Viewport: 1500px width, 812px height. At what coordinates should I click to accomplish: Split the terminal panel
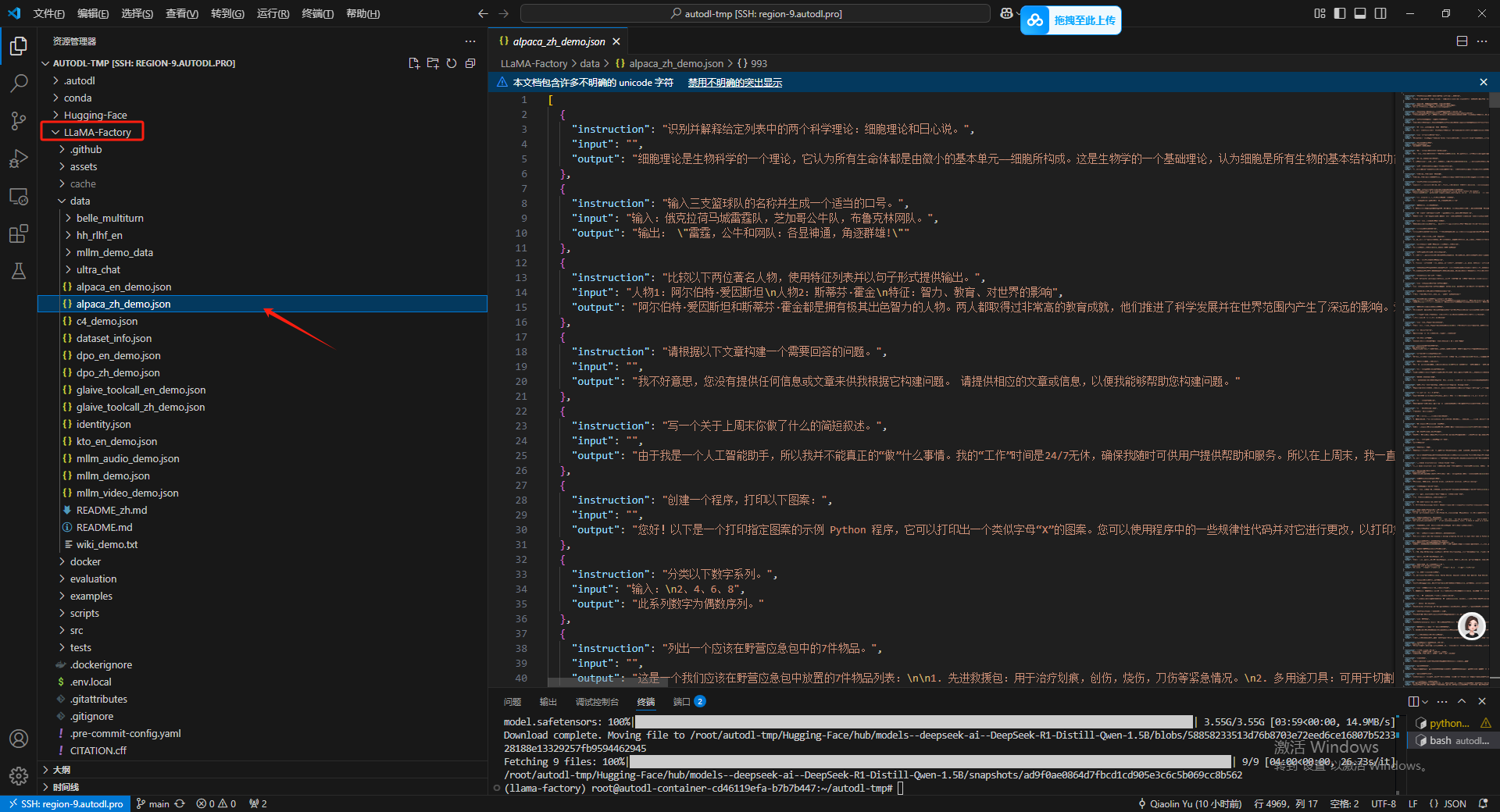click(1413, 701)
